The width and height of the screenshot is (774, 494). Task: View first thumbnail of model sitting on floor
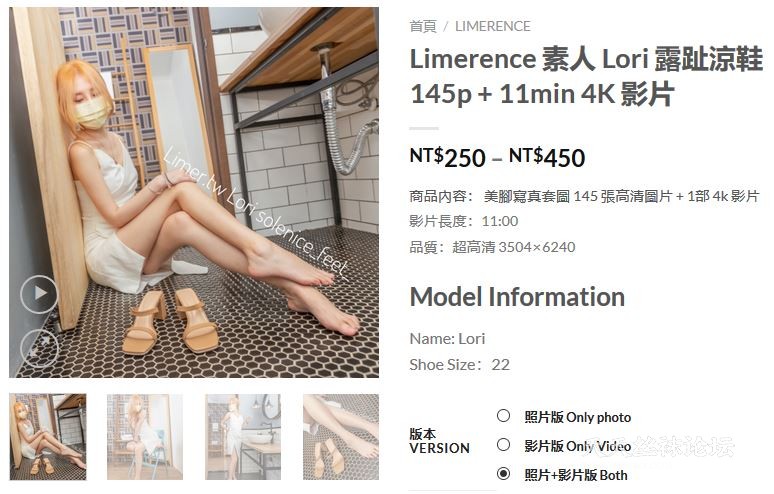tap(48, 437)
